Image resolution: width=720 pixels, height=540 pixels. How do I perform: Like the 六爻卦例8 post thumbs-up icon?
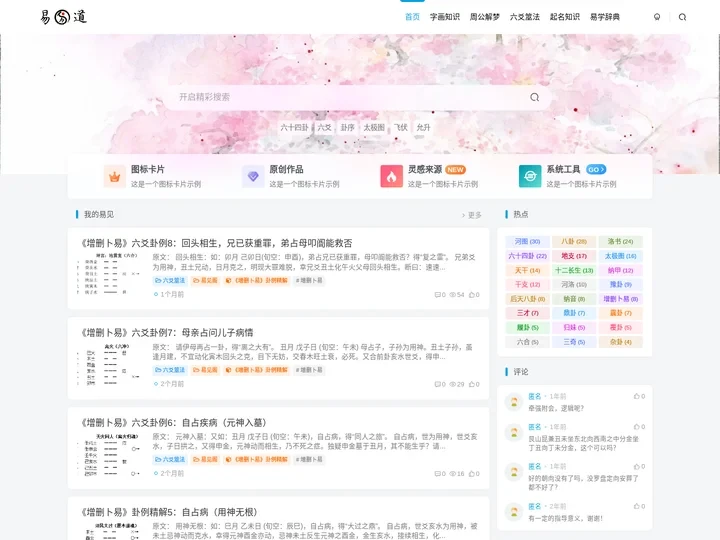[472, 295]
